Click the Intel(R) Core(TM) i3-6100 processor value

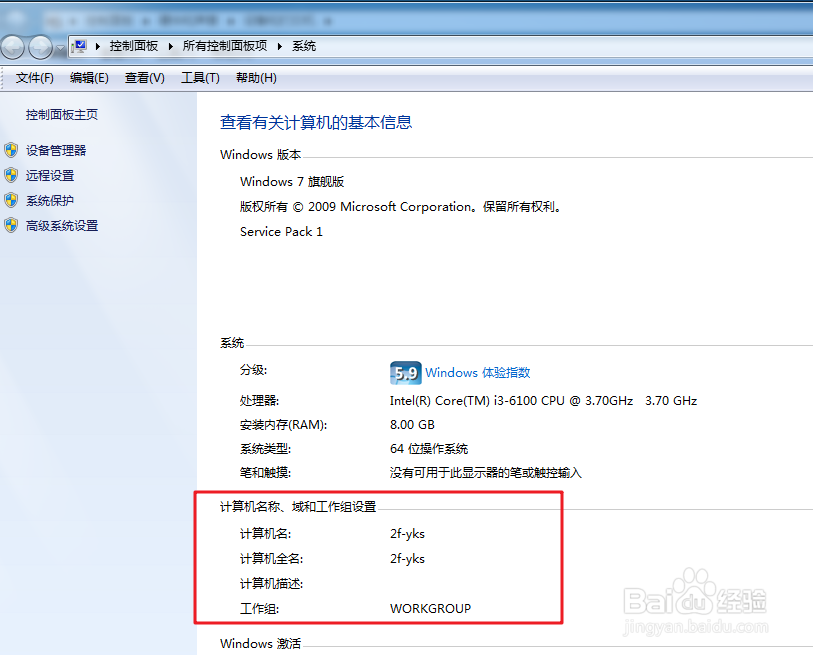543,401
